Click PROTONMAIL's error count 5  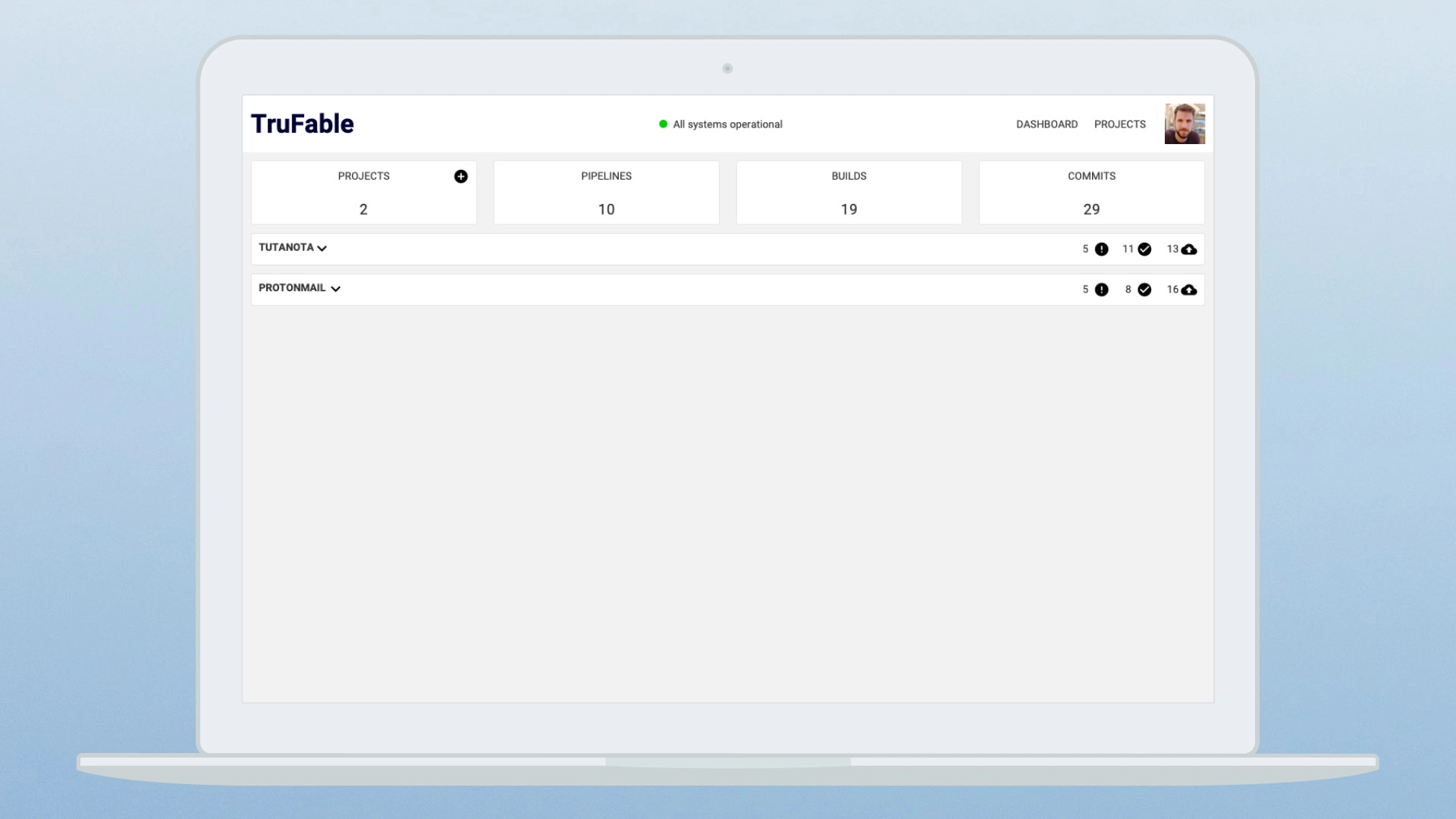point(1085,289)
